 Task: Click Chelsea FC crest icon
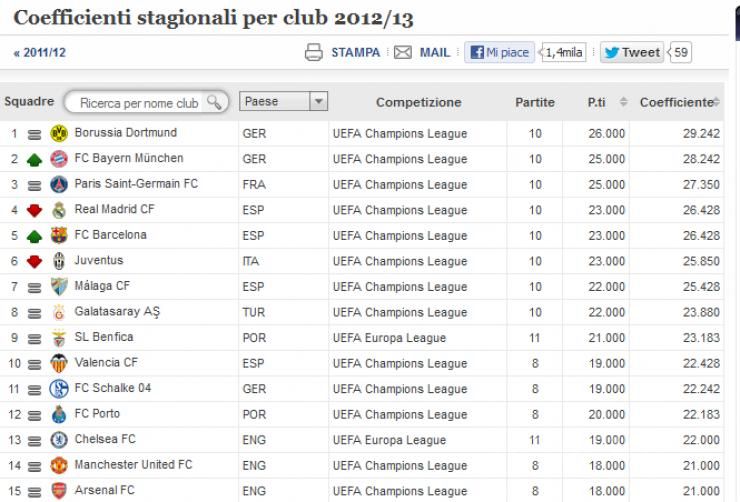pyautogui.click(x=59, y=440)
